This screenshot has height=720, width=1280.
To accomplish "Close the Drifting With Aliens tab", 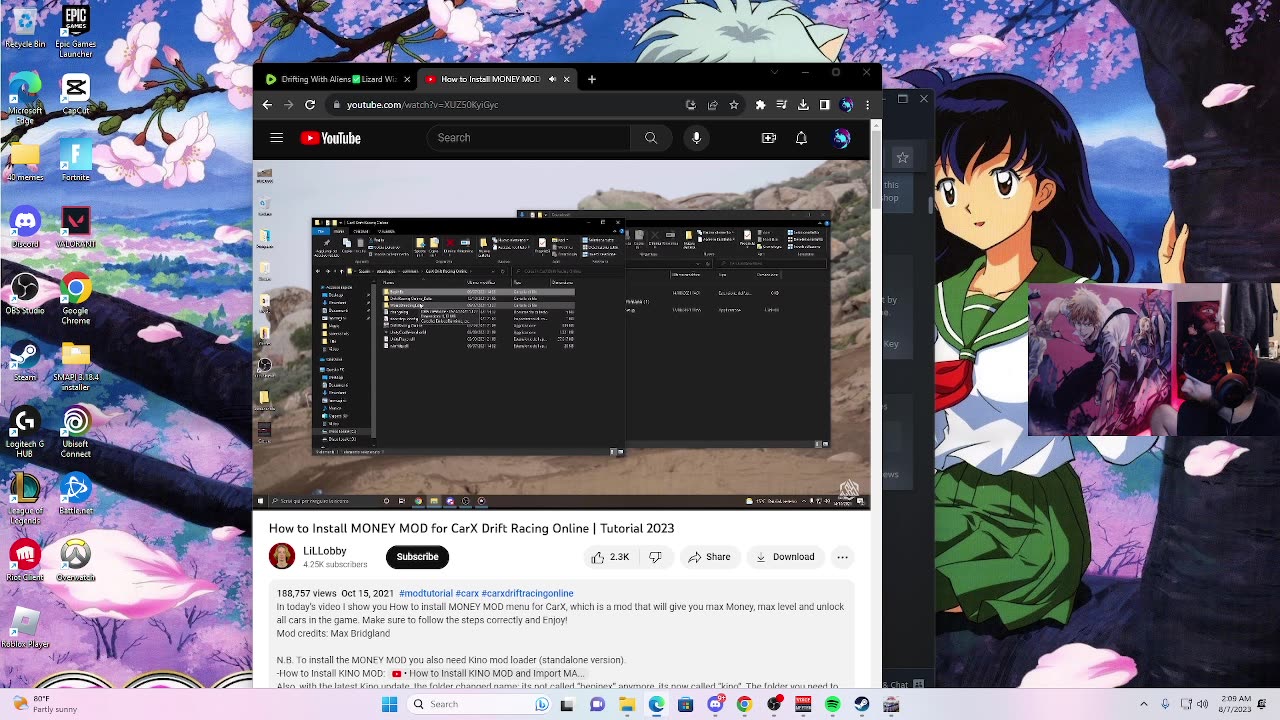I will pos(407,79).
